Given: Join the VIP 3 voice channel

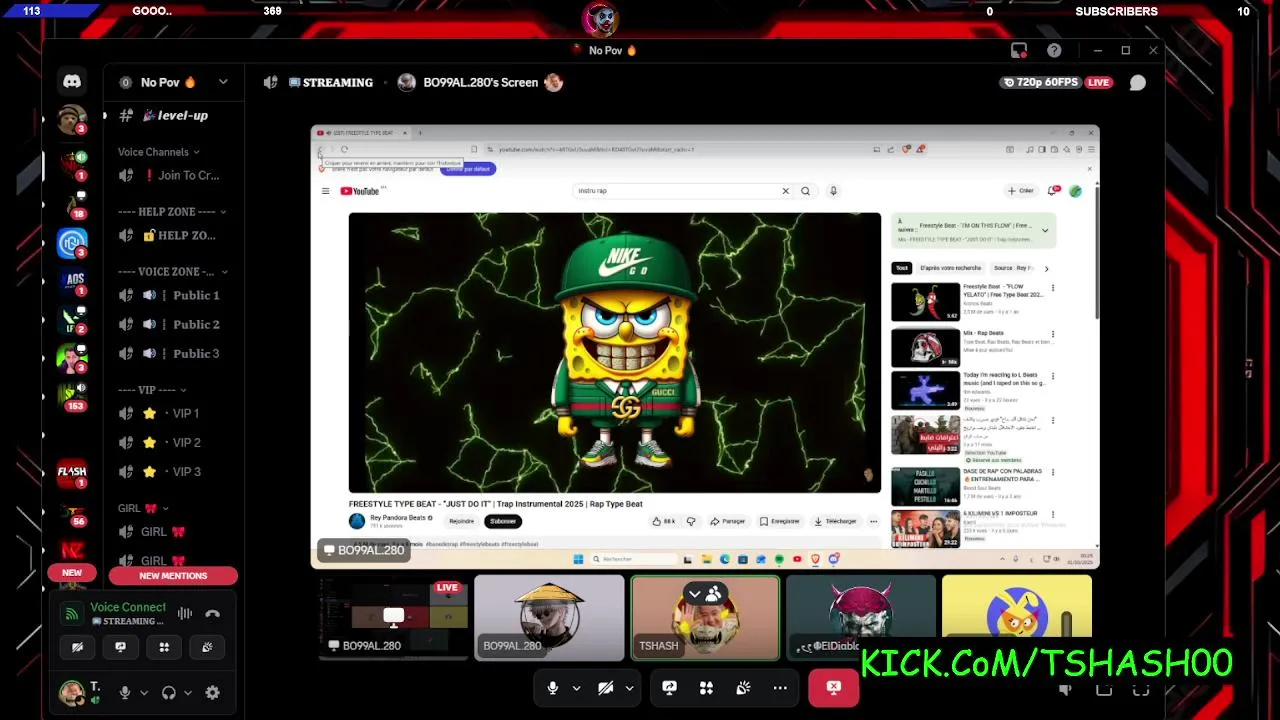Looking at the screenshot, I should (173, 471).
